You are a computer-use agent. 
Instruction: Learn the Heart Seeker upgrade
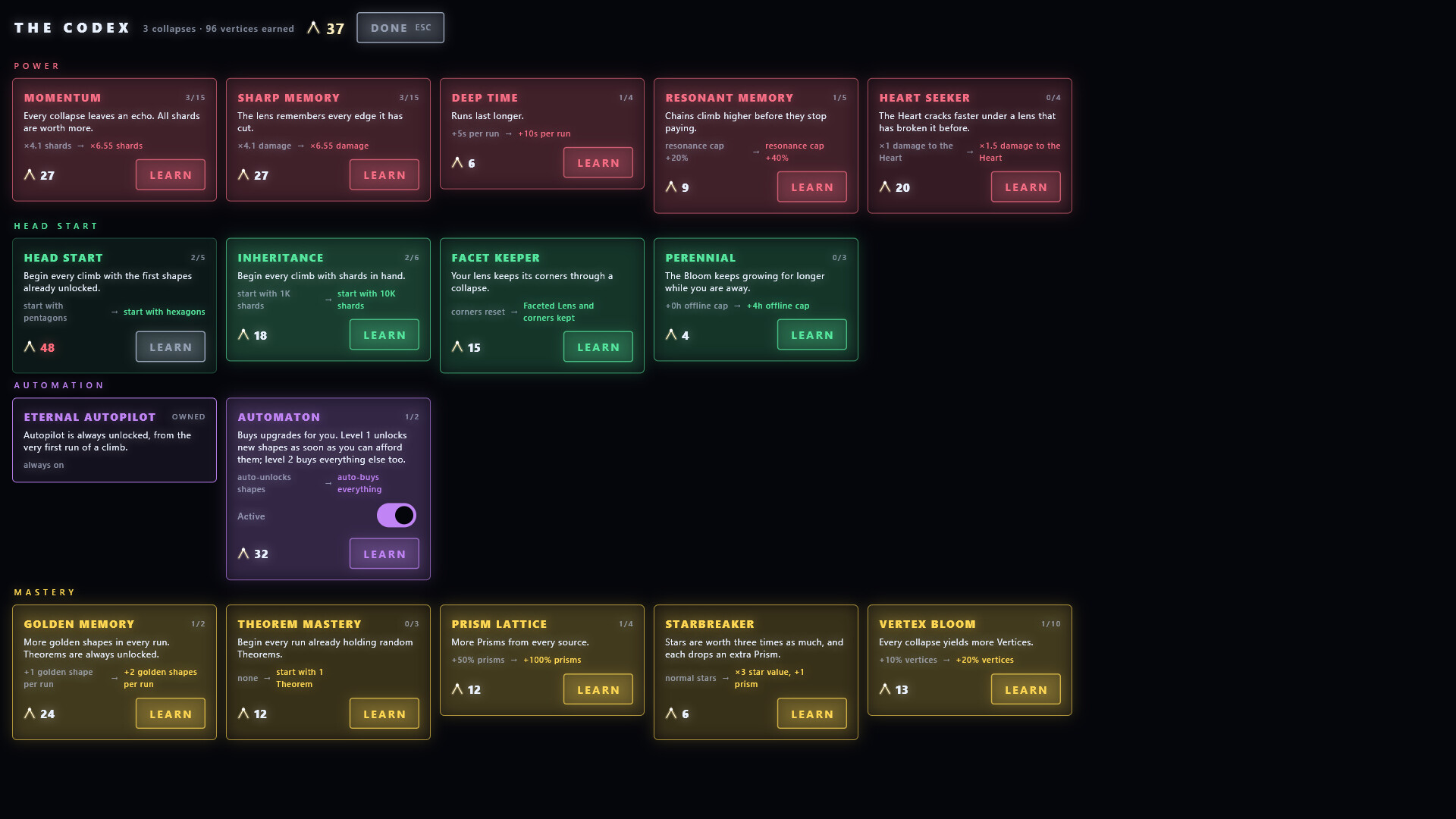click(x=1026, y=187)
